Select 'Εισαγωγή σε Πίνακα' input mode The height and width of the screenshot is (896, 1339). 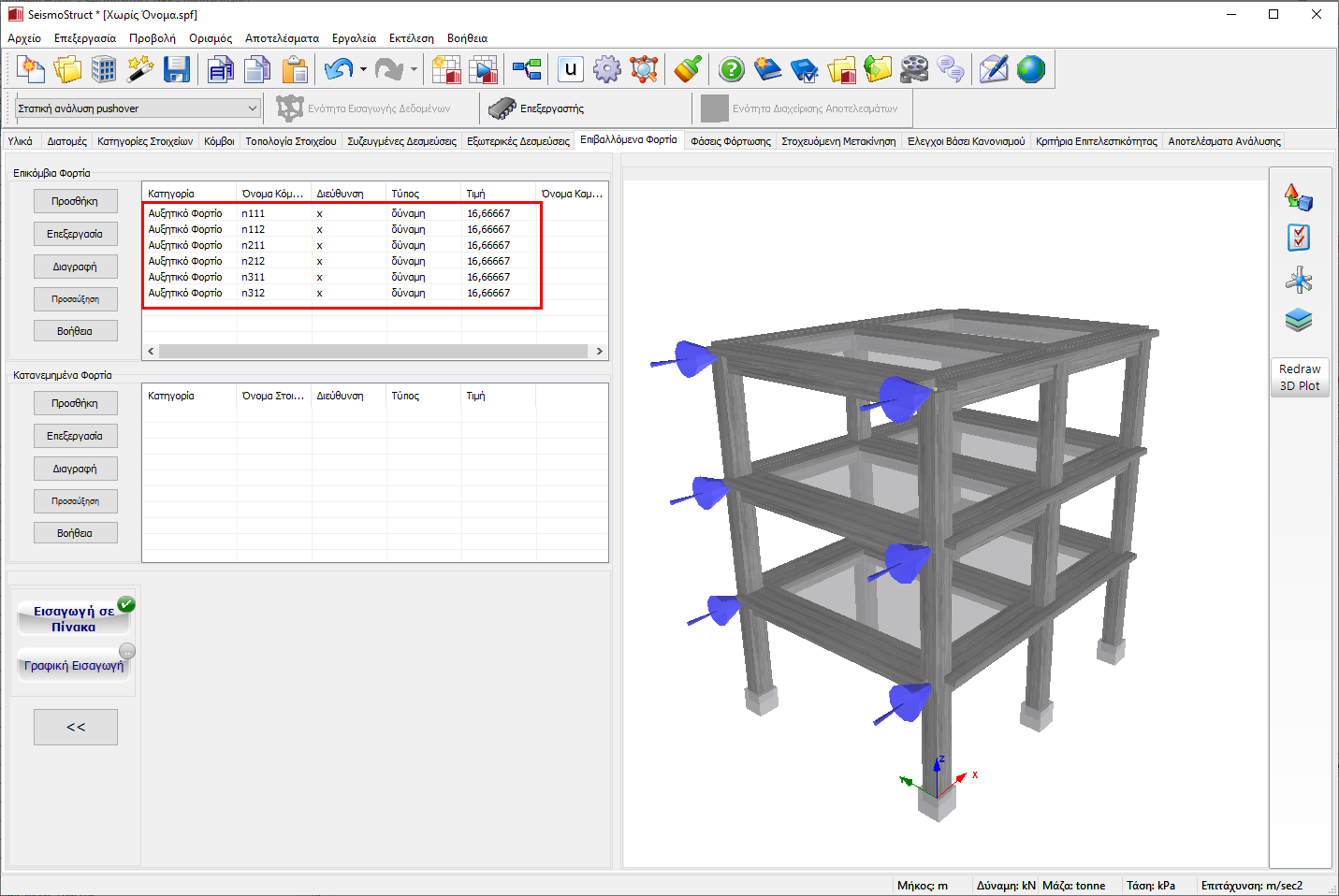point(74,618)
